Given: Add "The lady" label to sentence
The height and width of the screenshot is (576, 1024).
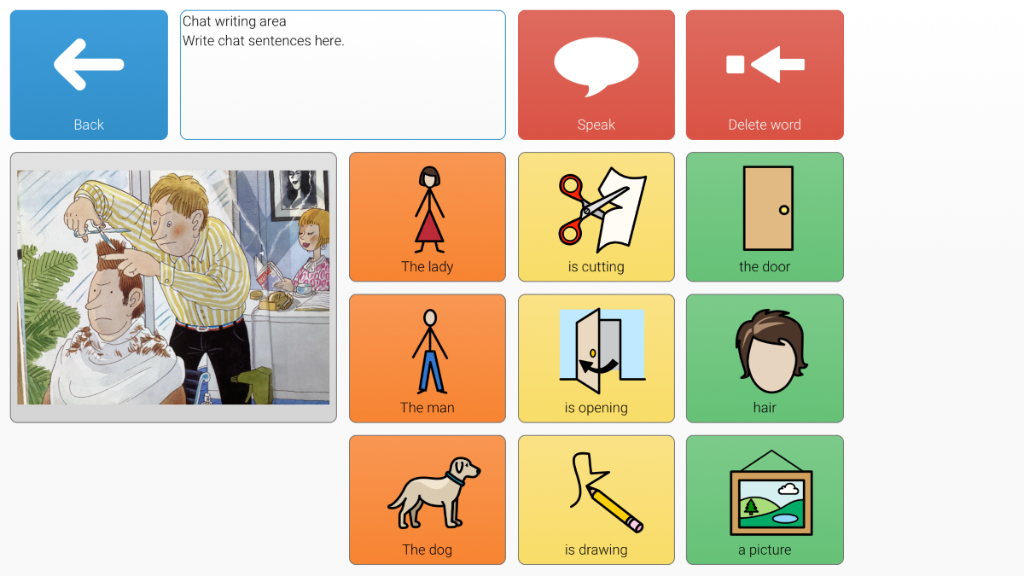Looking at the screenshot, I should [x=427, y=266].
